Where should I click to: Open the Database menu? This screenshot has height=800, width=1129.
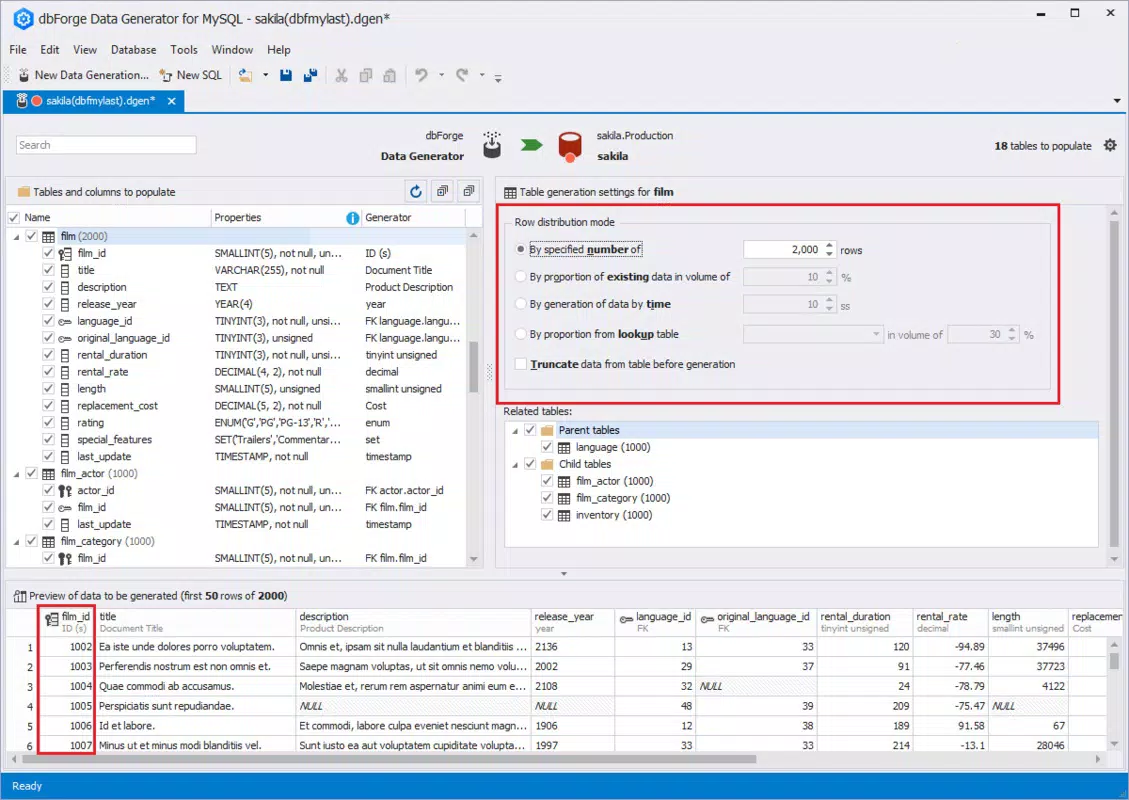tap(133, 50)
